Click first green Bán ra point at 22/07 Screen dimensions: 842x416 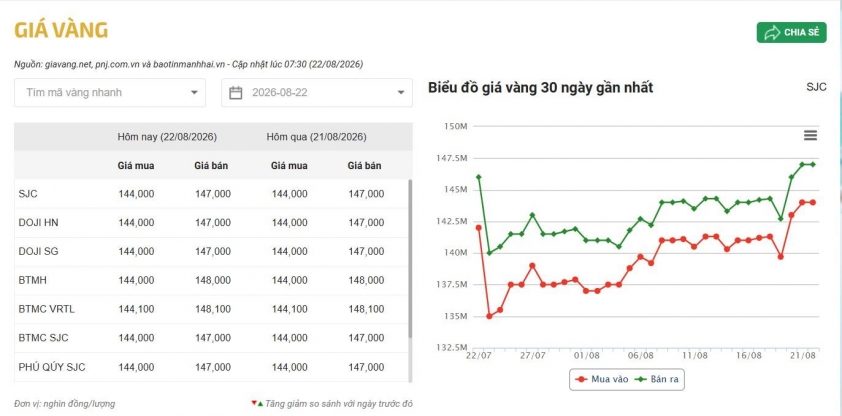(478, 177)
